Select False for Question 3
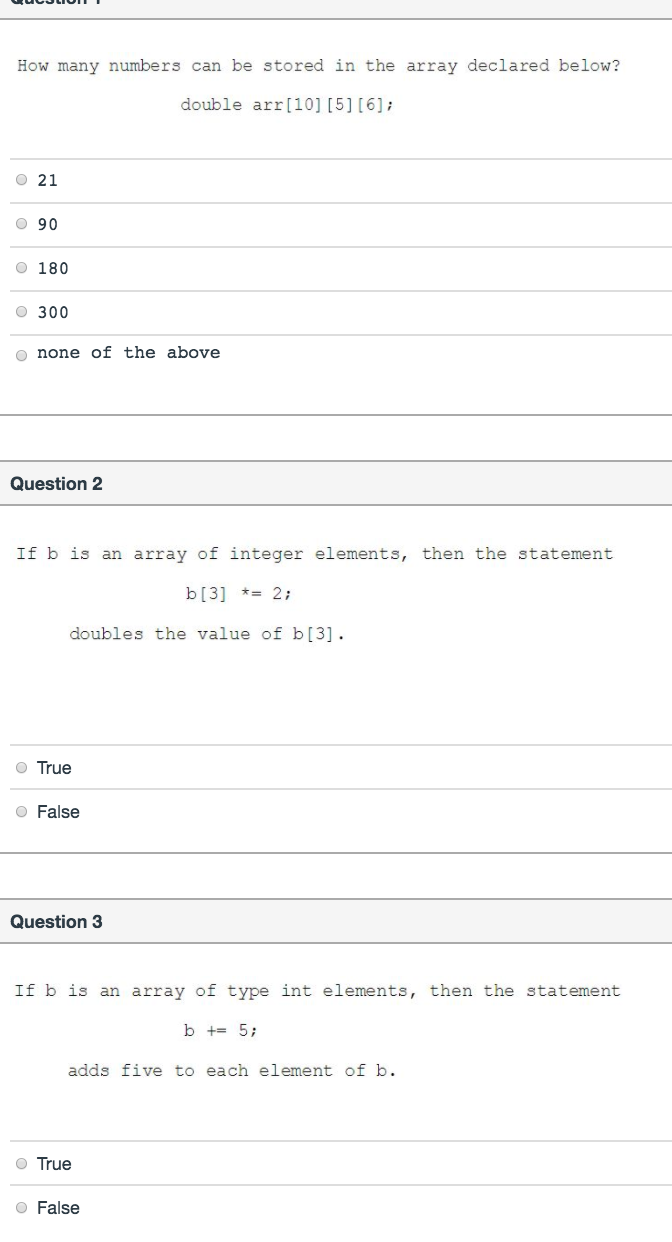The height and width of the screenshot is (1242, 672). click(x=22, y=1209)
